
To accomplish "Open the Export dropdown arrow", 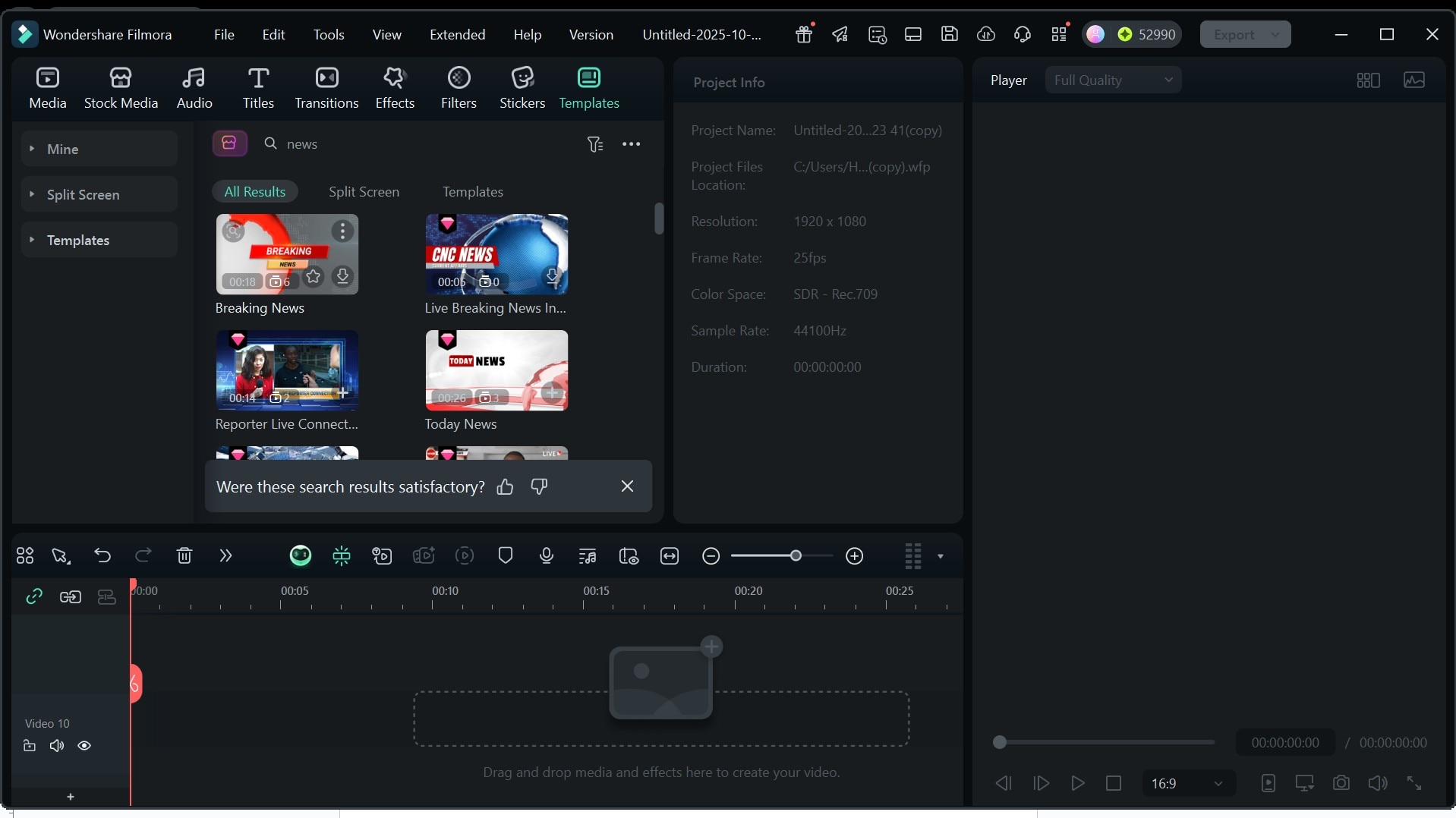I will click(1276, 34).
